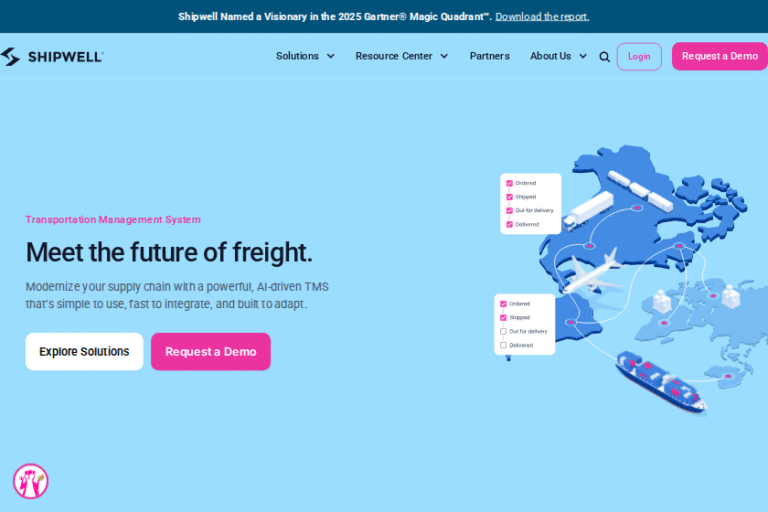The image size is (768, 512).
Task: Check the unchecked 'Out for delivery' checkbox
Action: pyautogui.click(x=503, y=331)
